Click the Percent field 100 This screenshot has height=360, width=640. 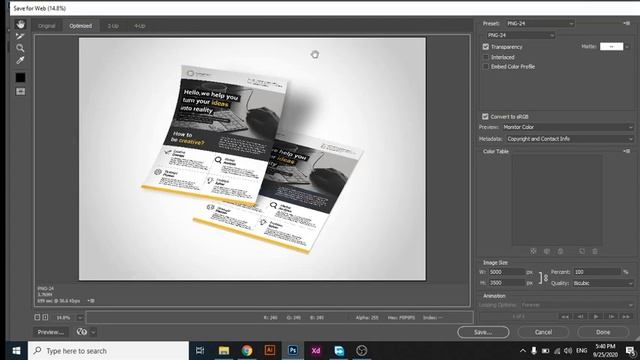tap(597, 272)
